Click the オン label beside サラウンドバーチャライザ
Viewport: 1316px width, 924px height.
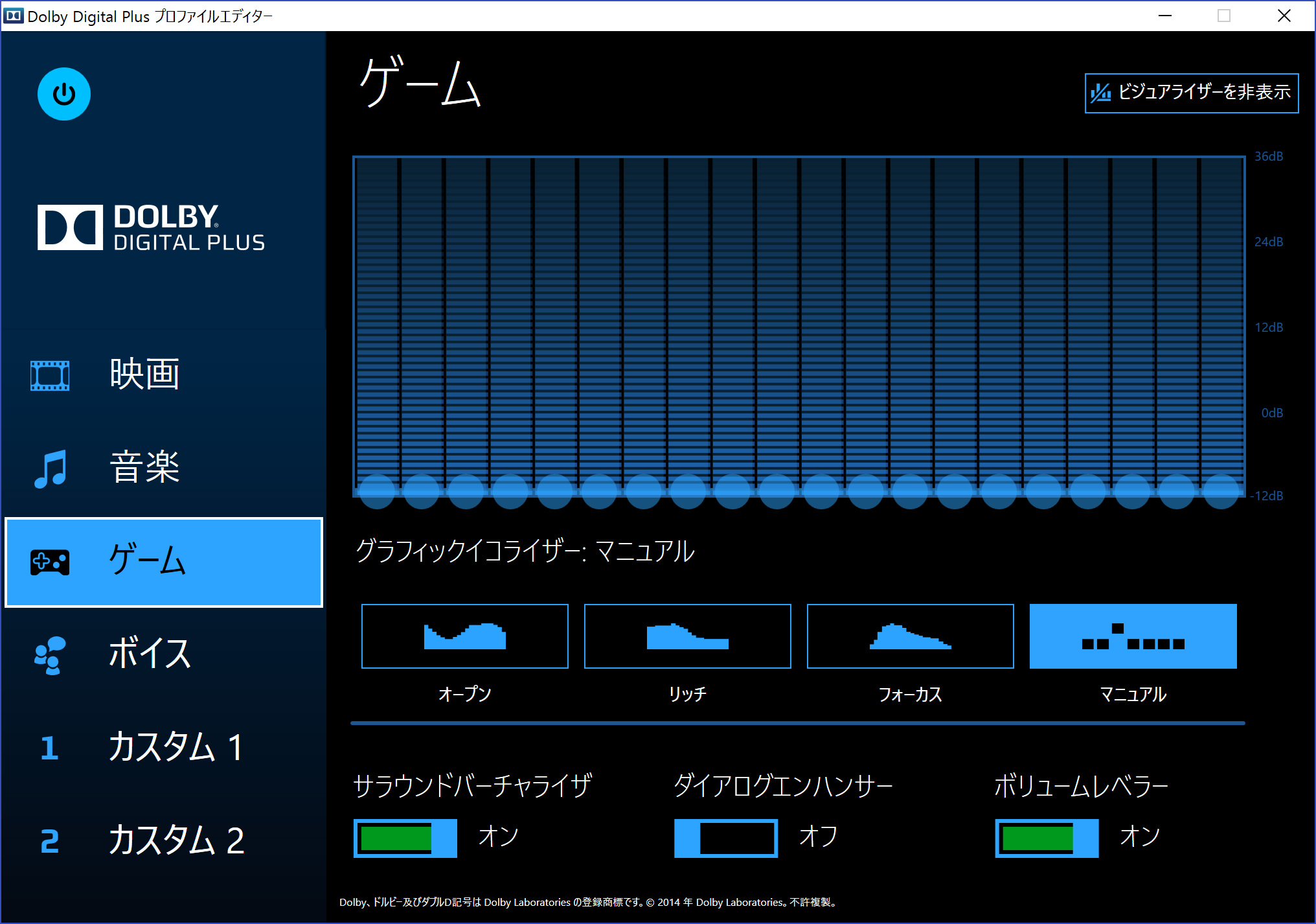point(498,837)
